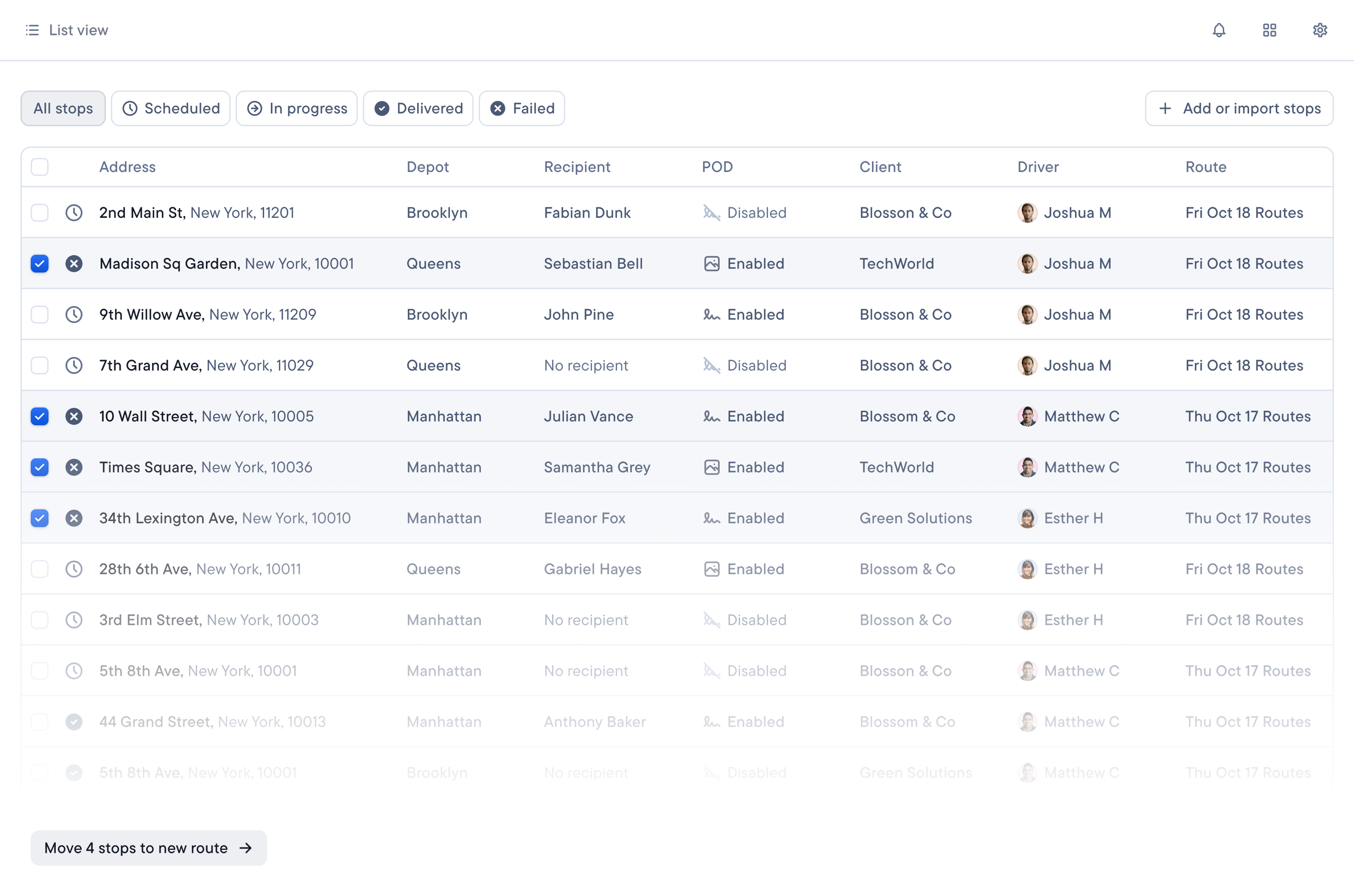Click recipient 'Samantha Grey'

point(597,467)
